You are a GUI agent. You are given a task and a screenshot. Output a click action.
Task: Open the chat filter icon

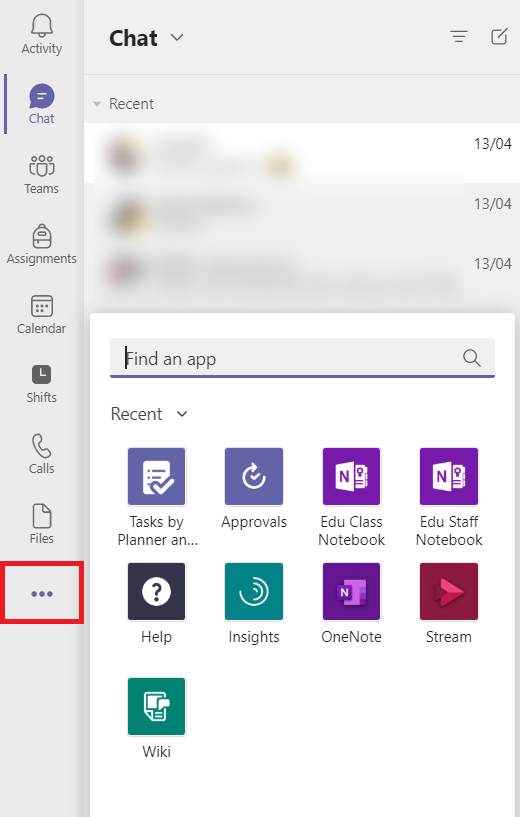tap(459, 36)
